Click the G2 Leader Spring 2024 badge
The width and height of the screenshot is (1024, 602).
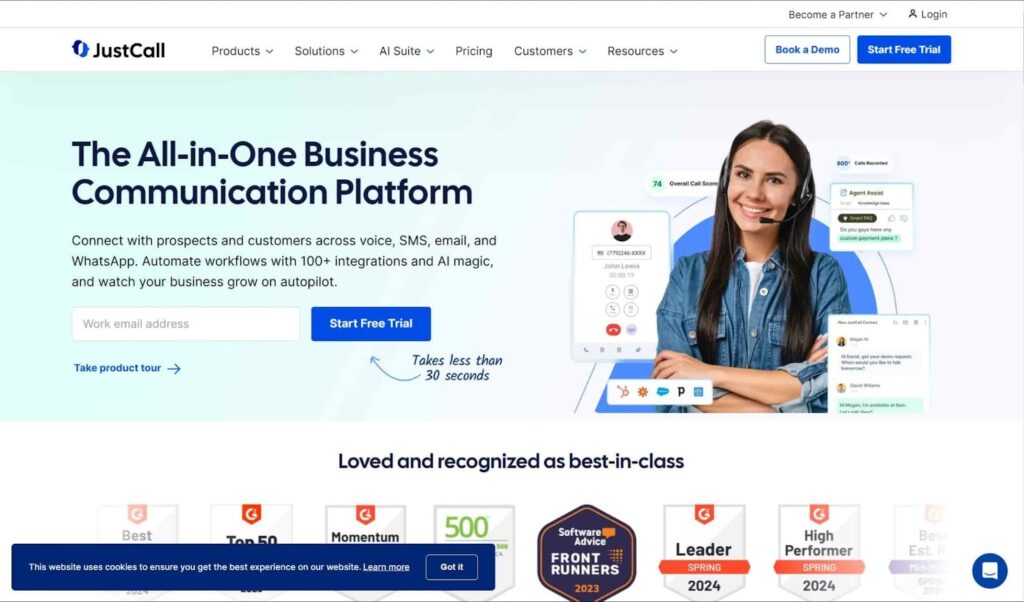point(704,550)
